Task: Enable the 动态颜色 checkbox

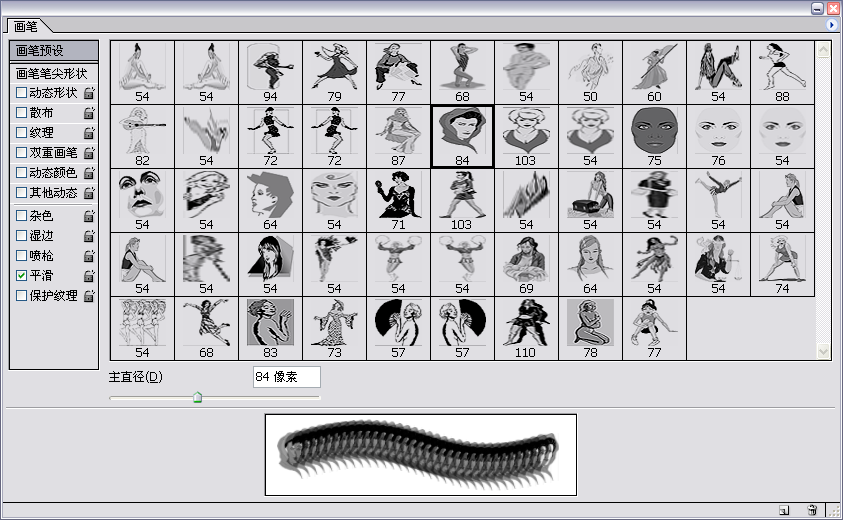Action: (x=22, y=172)
